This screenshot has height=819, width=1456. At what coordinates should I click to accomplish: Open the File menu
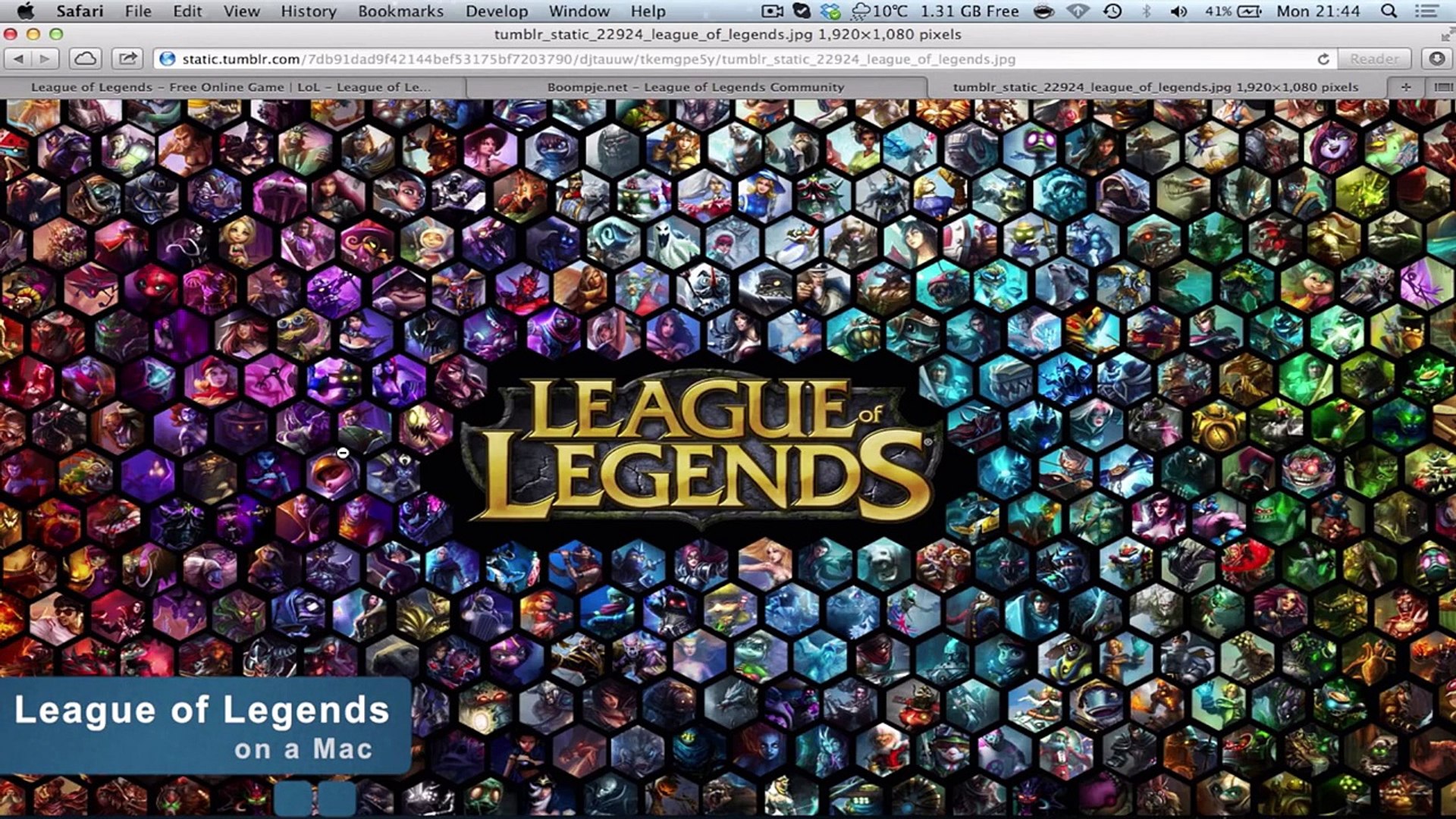pyautogui.click(x=138, y=11)
